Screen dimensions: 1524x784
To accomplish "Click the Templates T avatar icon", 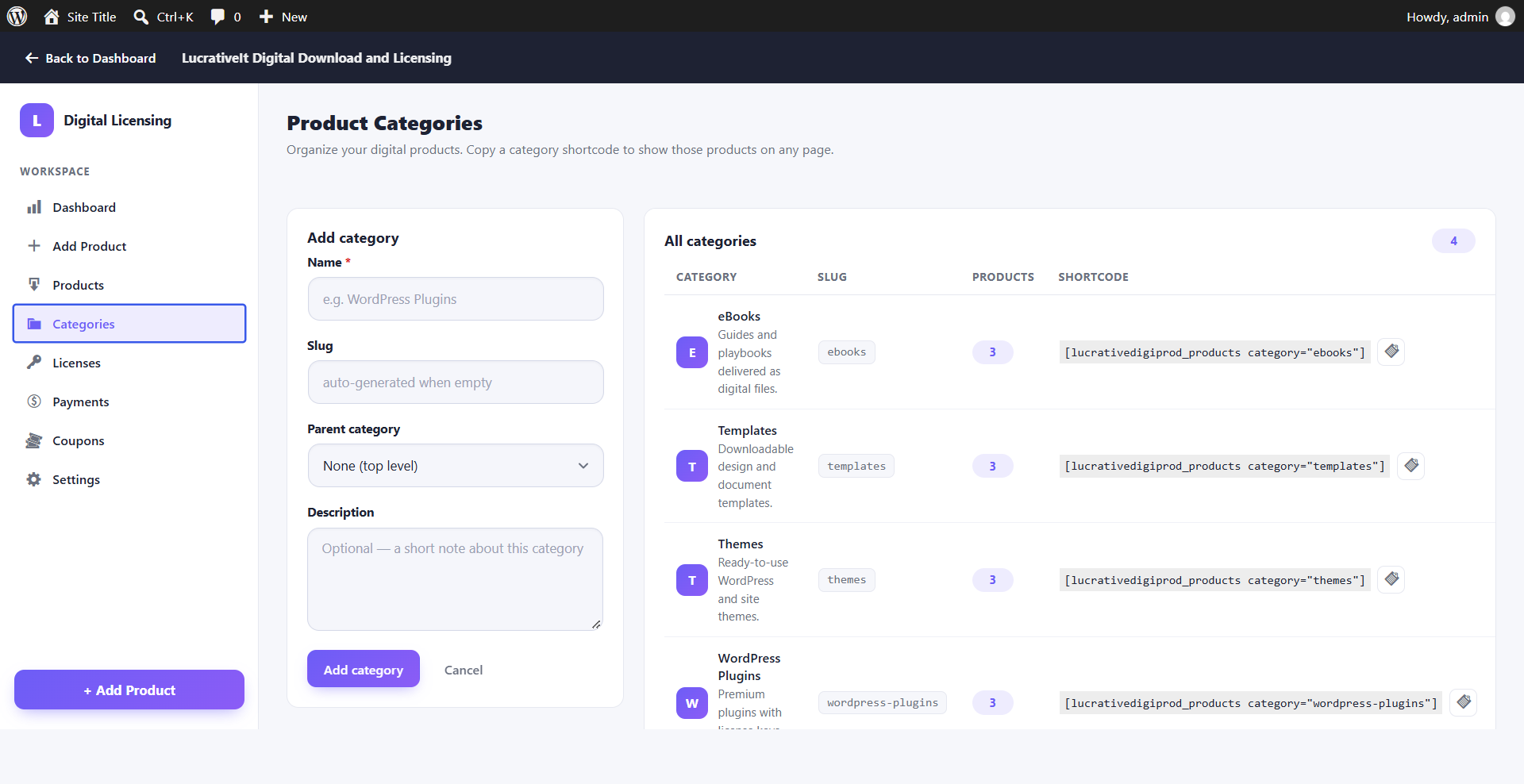I will pos(692,466).
